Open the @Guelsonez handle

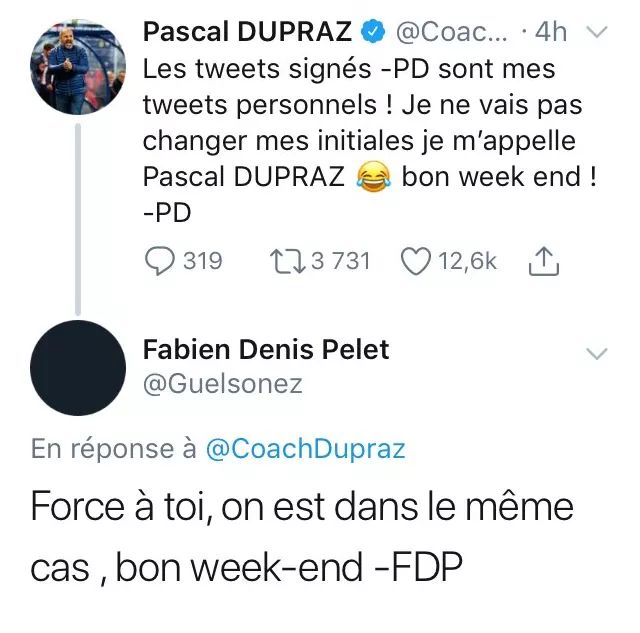[x=222, y=383]
